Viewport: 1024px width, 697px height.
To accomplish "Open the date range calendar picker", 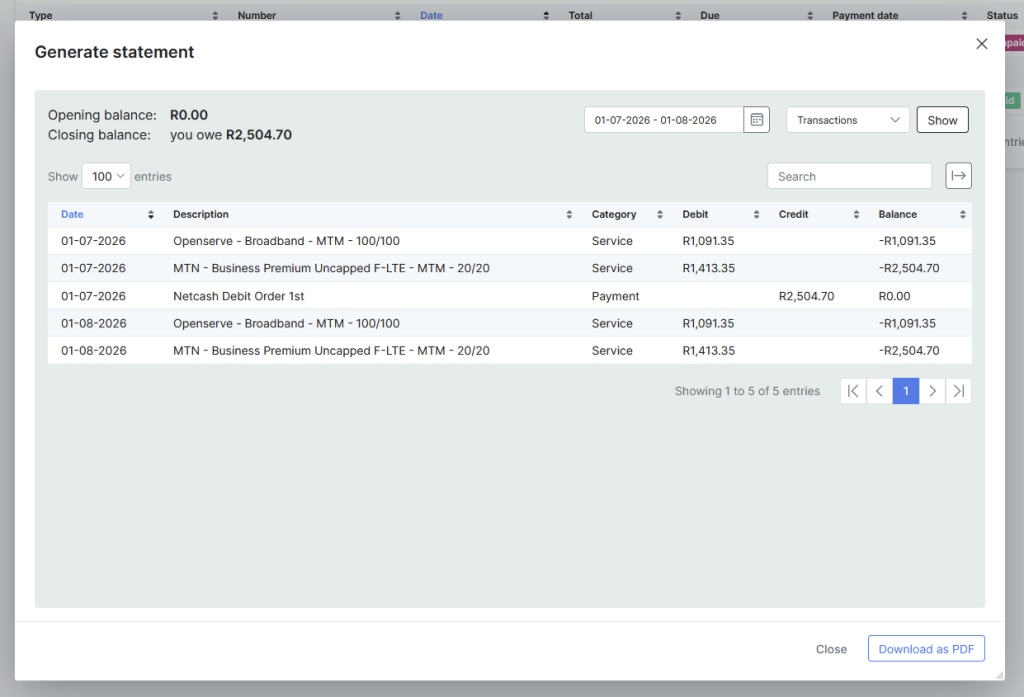I will (756, 120).
